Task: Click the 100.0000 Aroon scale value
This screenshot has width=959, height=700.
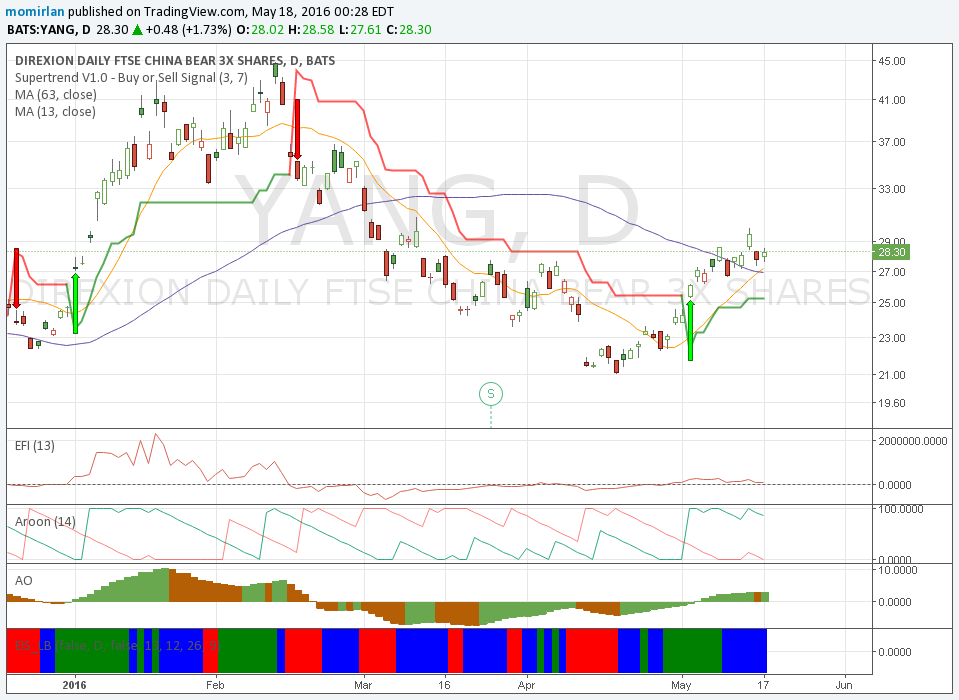Action: coord(901,509)
